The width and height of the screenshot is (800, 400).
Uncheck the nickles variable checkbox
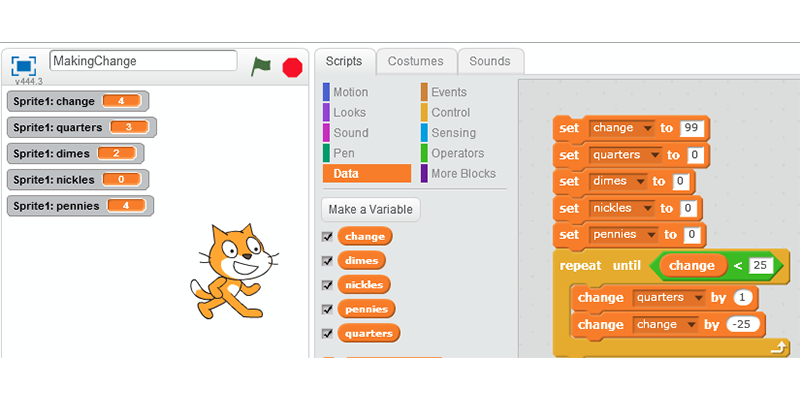pos(327,285)
